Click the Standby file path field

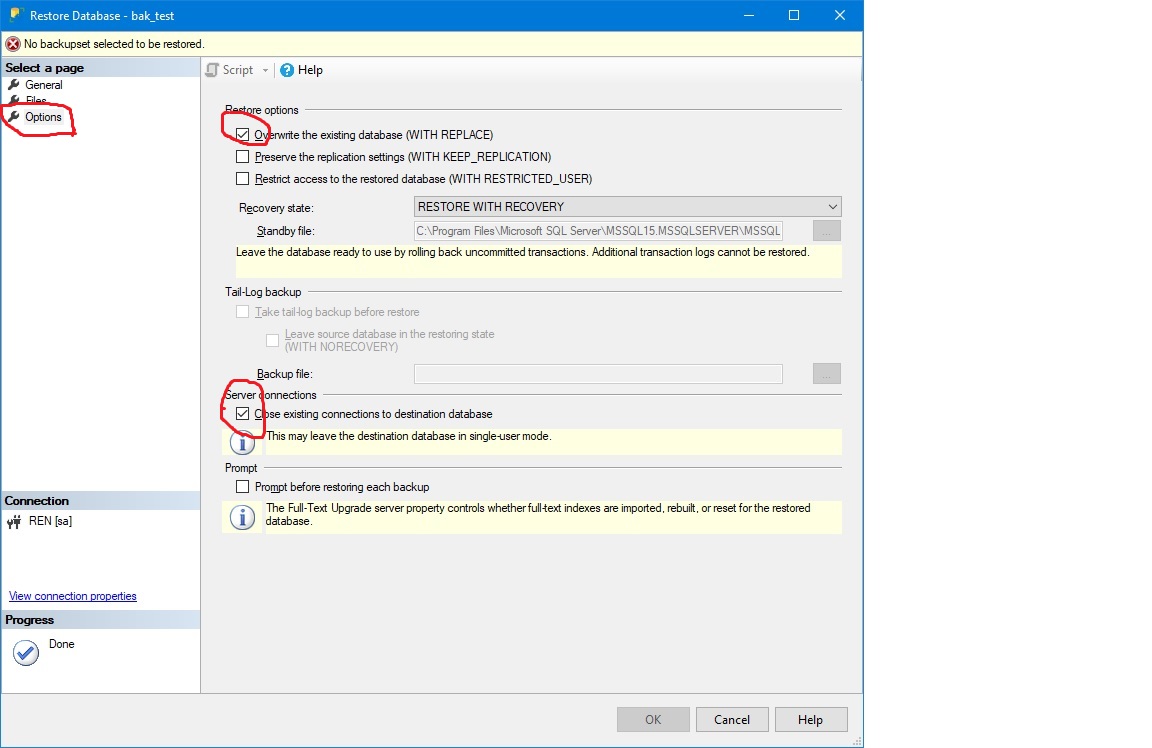point(598,231)
